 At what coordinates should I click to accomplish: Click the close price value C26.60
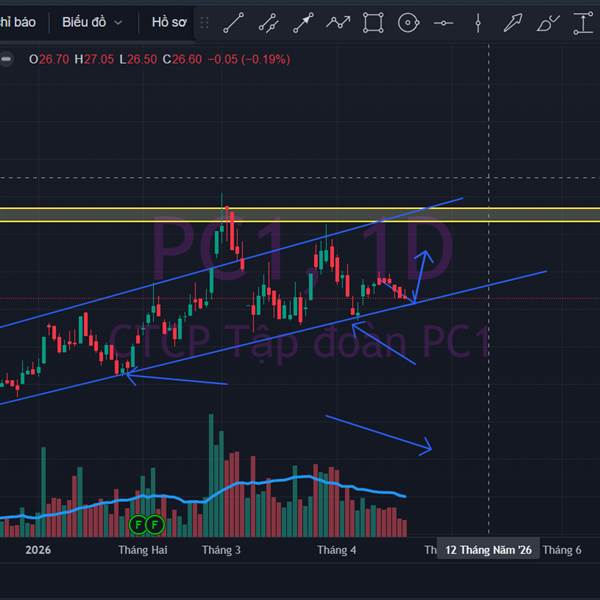click(182, 59)
